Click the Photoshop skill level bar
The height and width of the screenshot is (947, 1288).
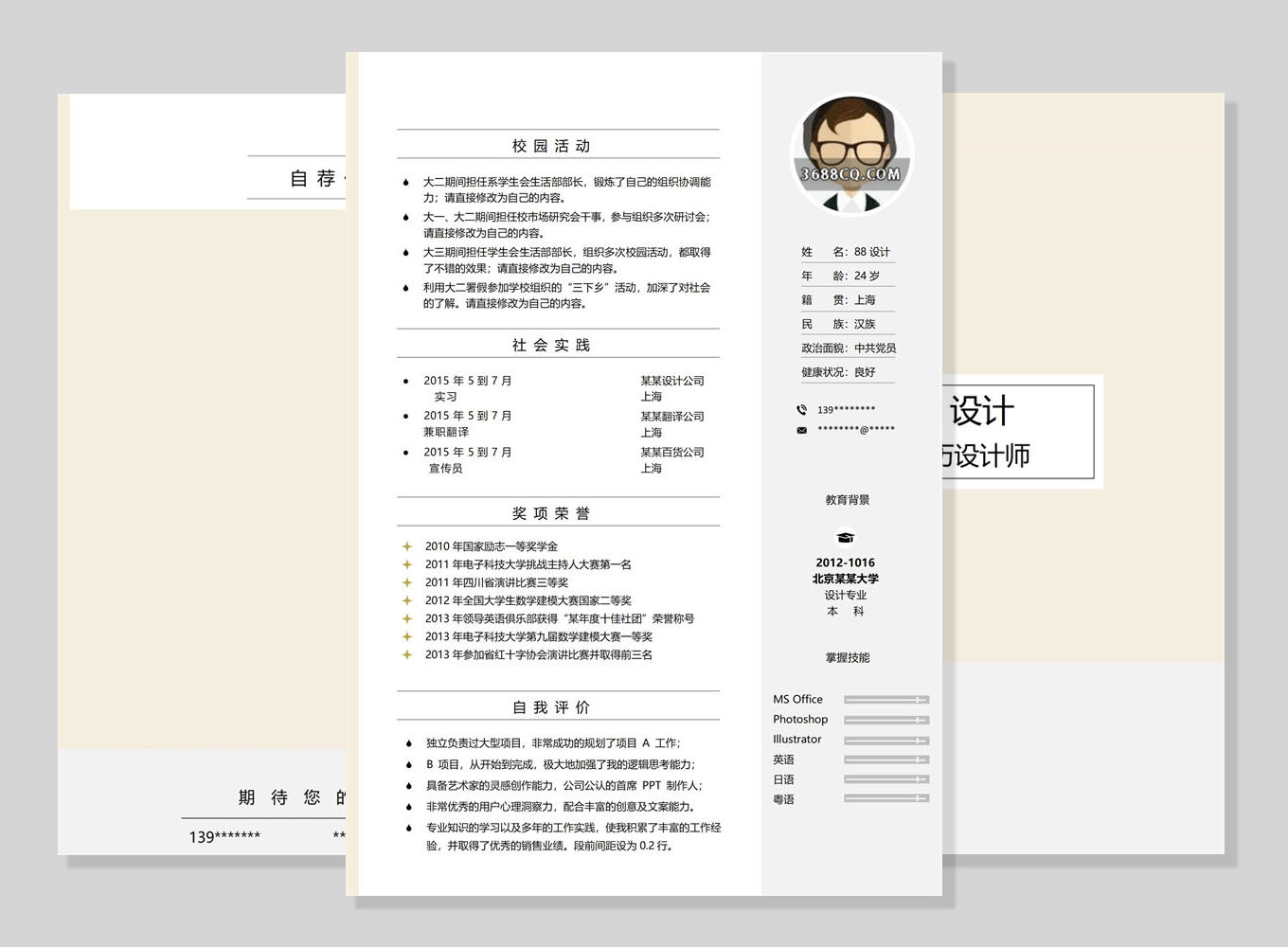click(885, 720)
